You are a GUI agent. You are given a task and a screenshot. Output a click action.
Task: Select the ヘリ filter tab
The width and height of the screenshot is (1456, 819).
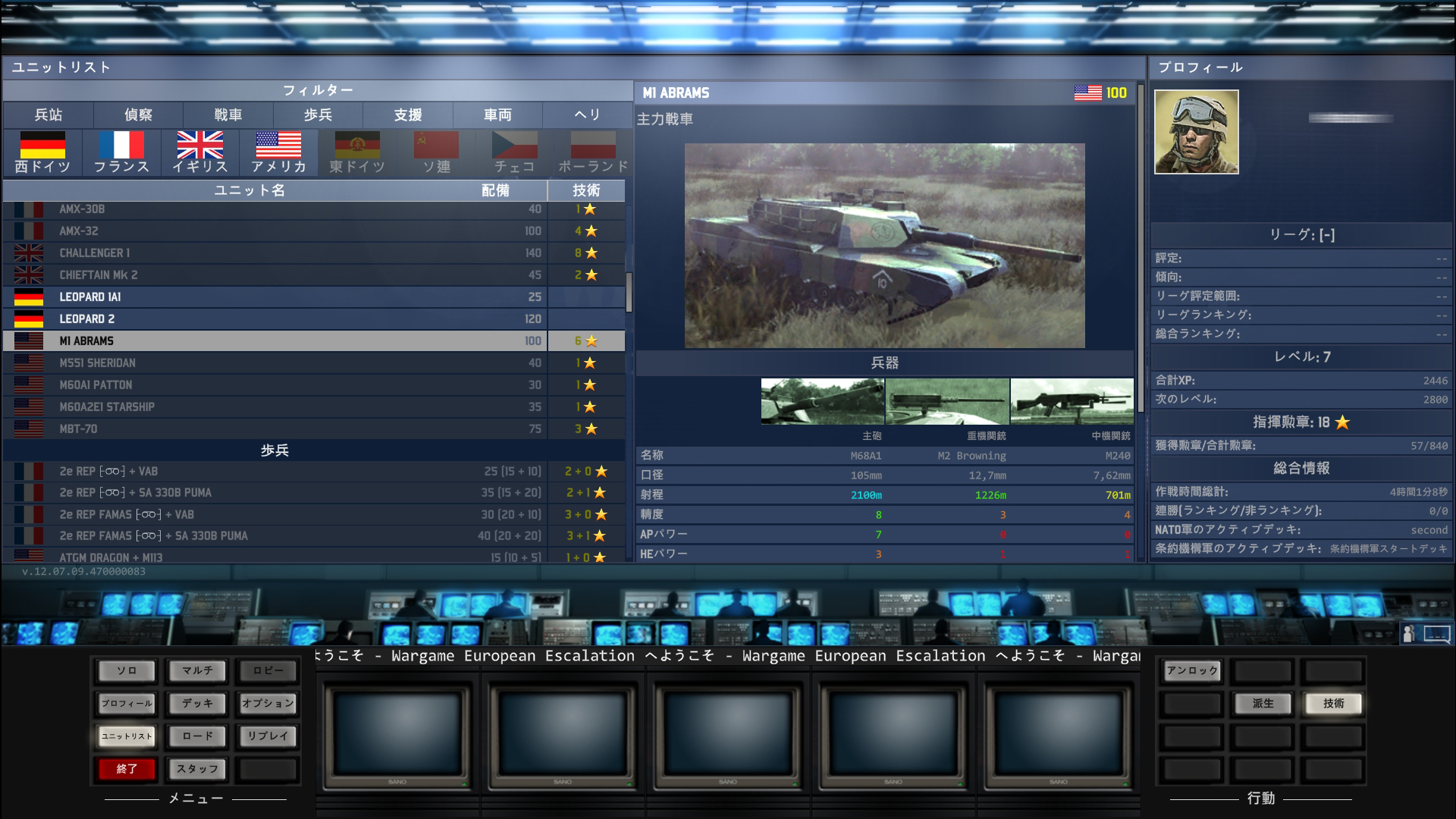pos(587,115)
